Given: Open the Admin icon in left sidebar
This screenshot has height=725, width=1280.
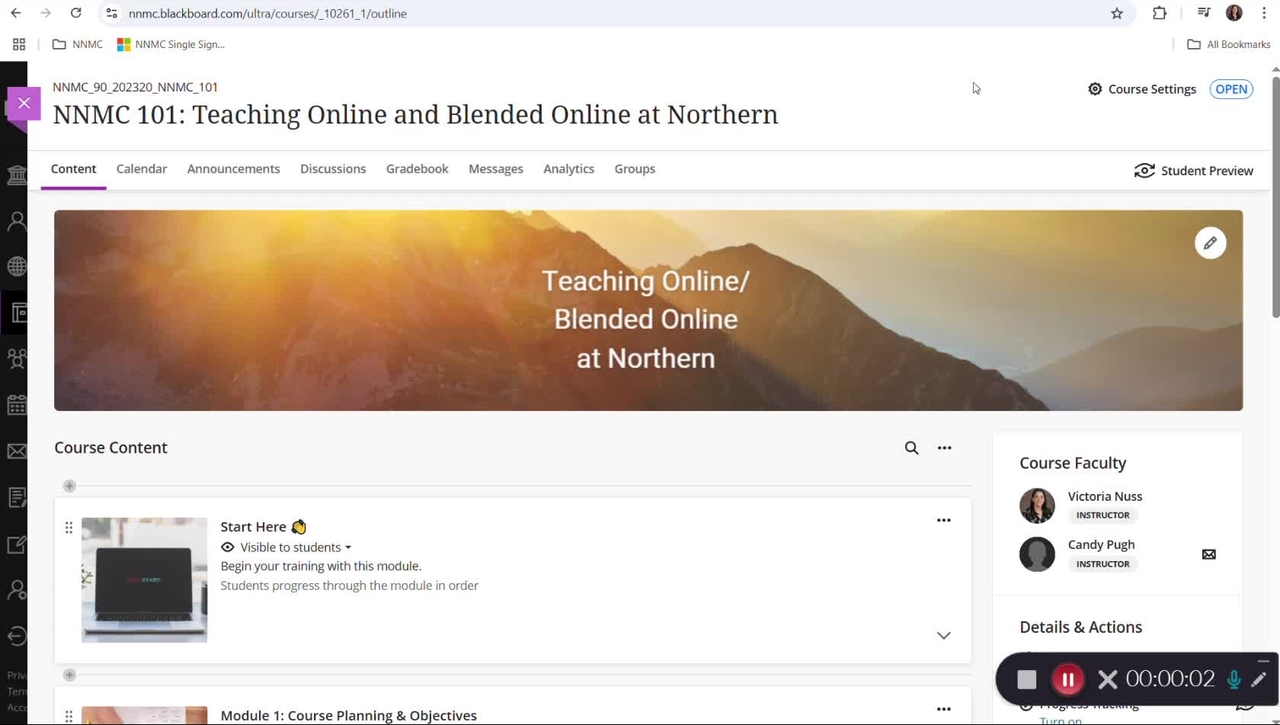Looking at the screenshot, I should pos(17,590).
